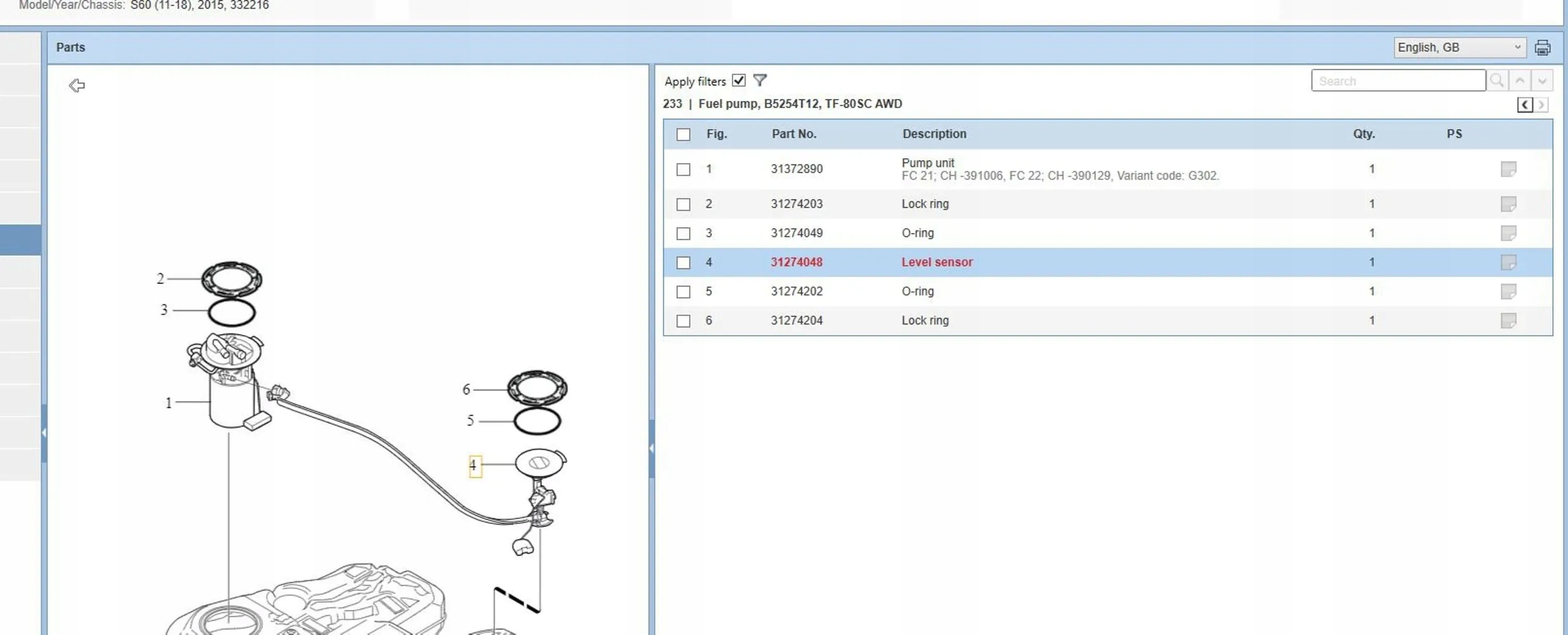The width and height of the screenshot is (1568, 635).
Task: Go to next parts section
Action: point(1541,105)
